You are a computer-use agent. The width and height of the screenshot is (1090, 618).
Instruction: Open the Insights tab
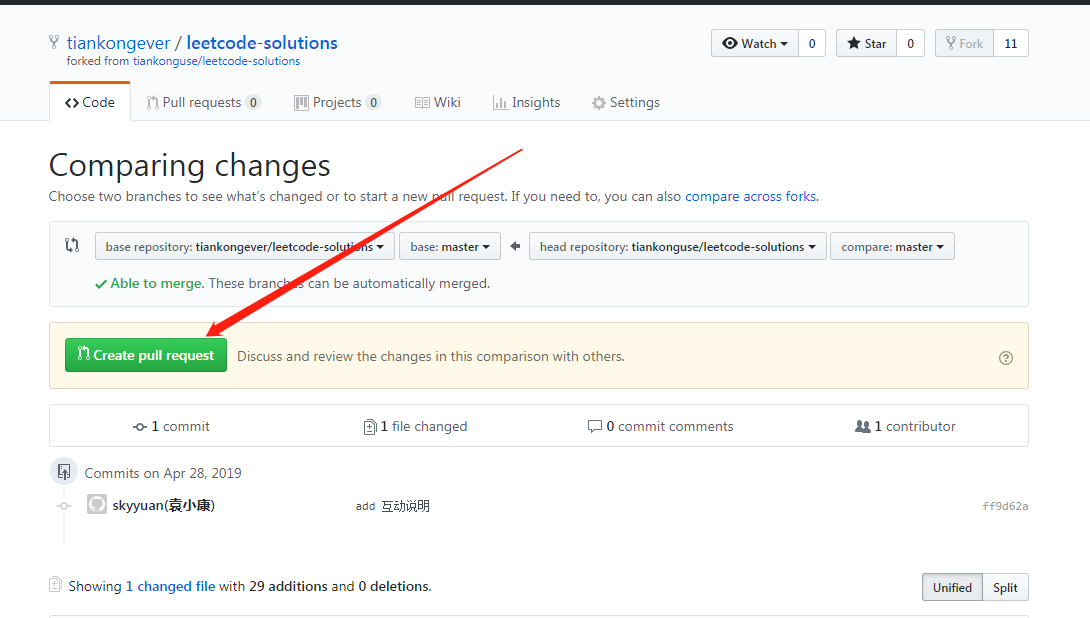coord(526,102)
